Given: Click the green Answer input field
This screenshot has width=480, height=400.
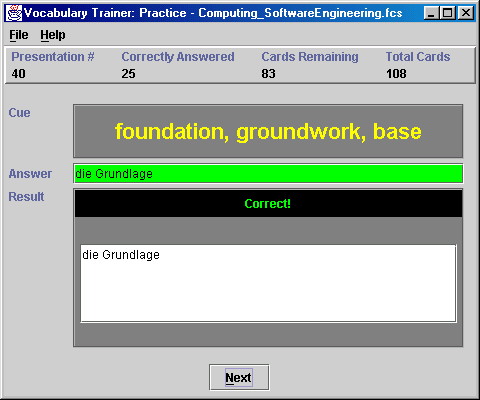Looking at the screenshot, I should point(268,174).
